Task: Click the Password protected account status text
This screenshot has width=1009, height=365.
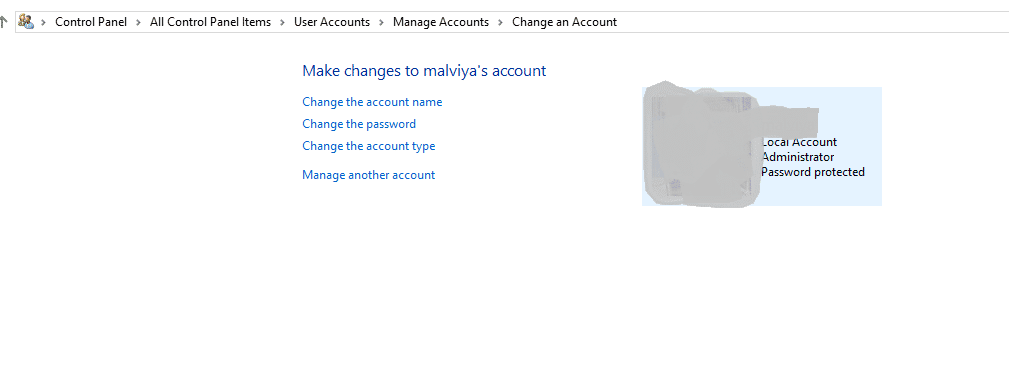Action: pyautogui.click(x=813, y=172)
